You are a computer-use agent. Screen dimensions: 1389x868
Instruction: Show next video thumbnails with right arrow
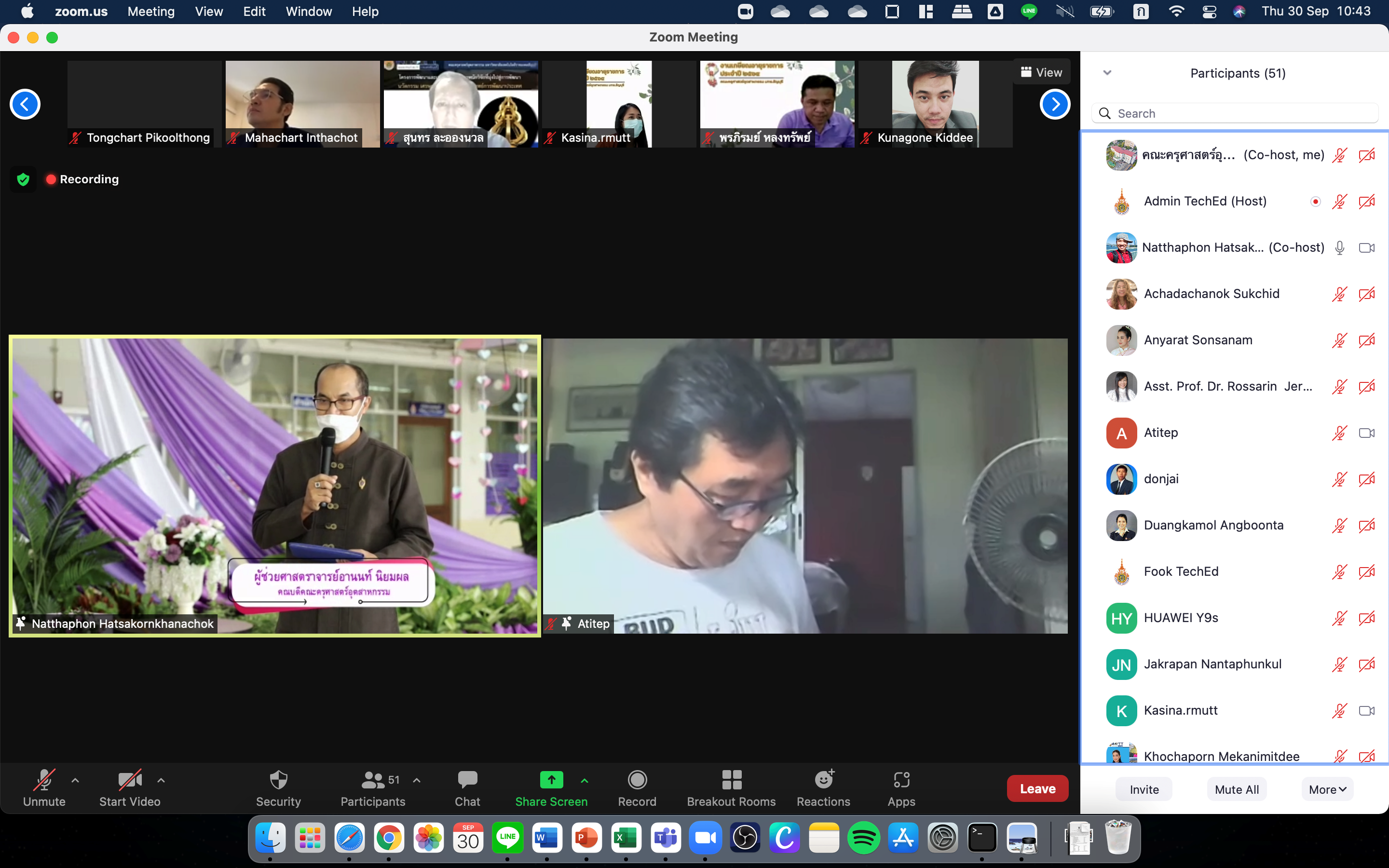pyautogui.click(x=1054, y=105)
